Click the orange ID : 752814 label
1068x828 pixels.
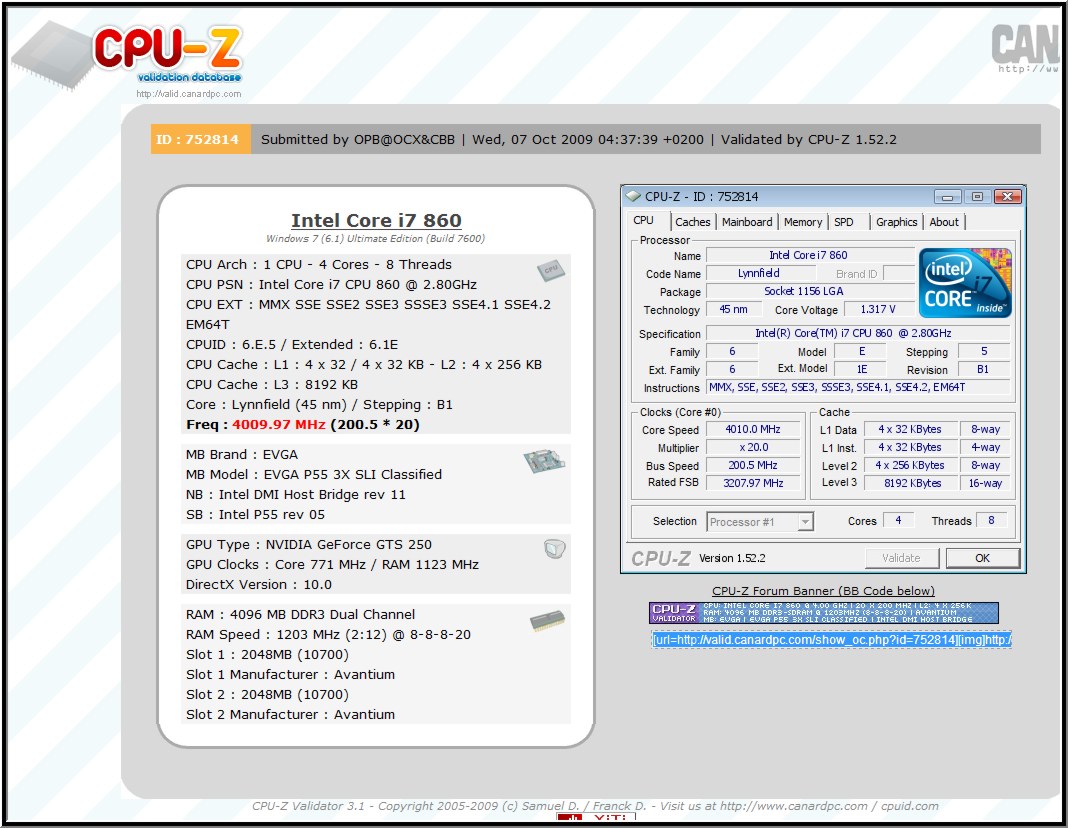[x=201, y=139]
